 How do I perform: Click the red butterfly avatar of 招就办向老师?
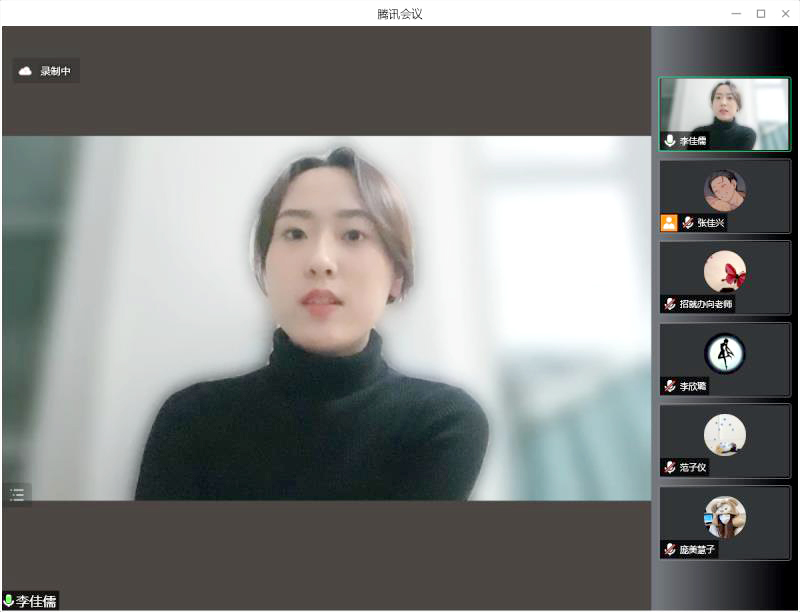tap(724, 272)
